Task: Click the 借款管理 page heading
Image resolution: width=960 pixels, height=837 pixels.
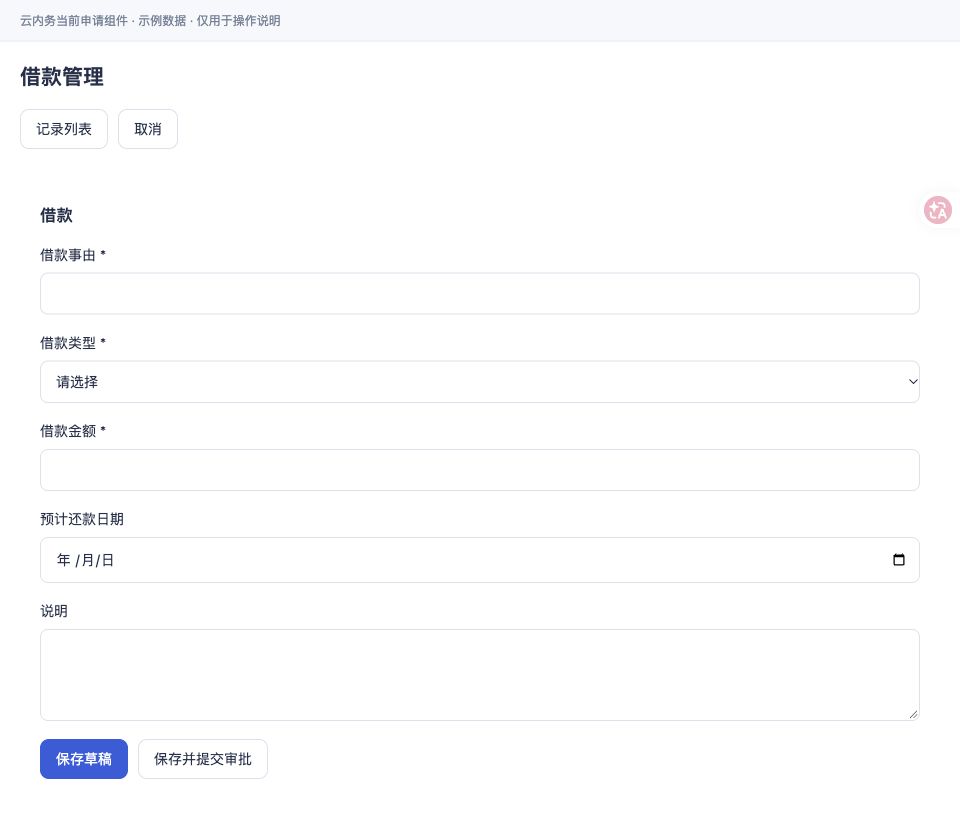Action: coord(62,77)
